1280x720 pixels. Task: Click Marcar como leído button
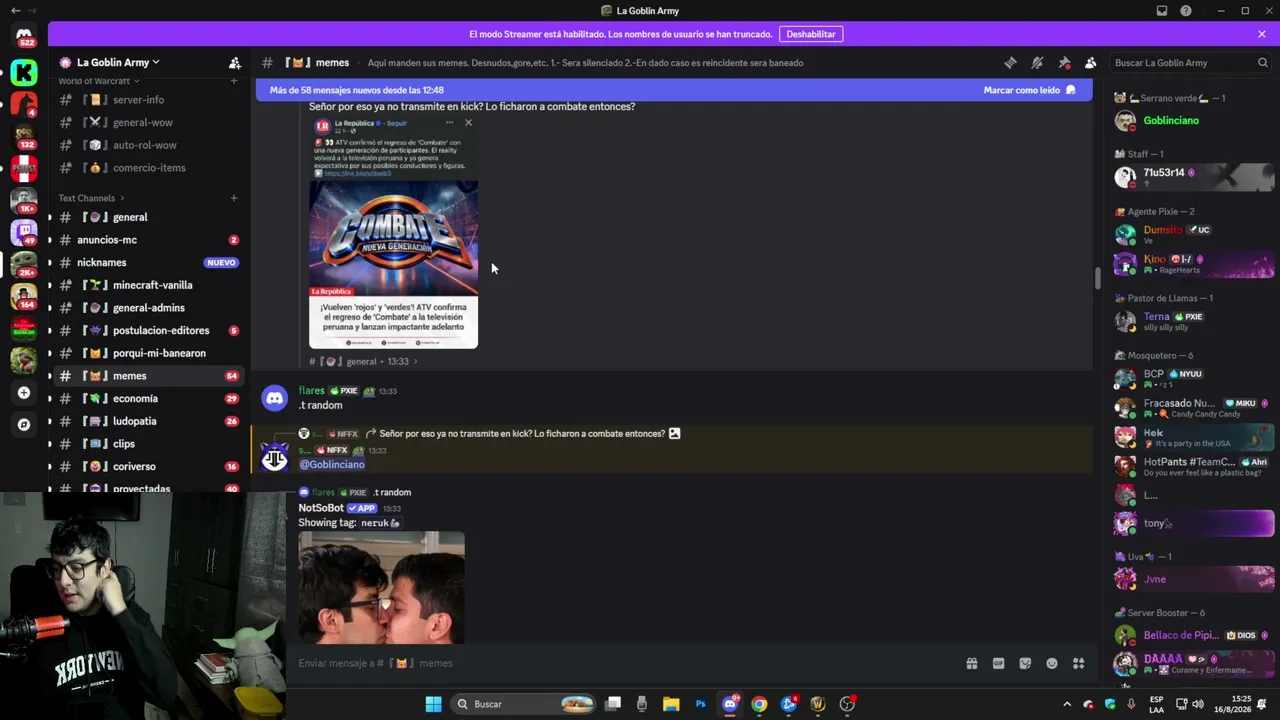pyautogui.click(x=1029, y=90)
